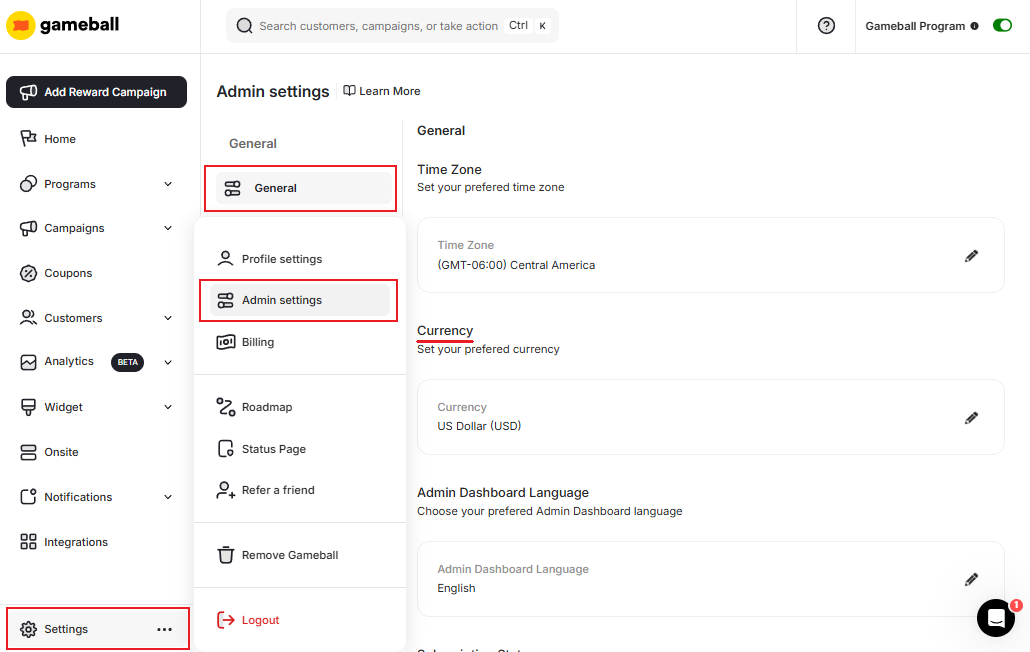
Task: Click the search customers field
Action: point(392,25)
